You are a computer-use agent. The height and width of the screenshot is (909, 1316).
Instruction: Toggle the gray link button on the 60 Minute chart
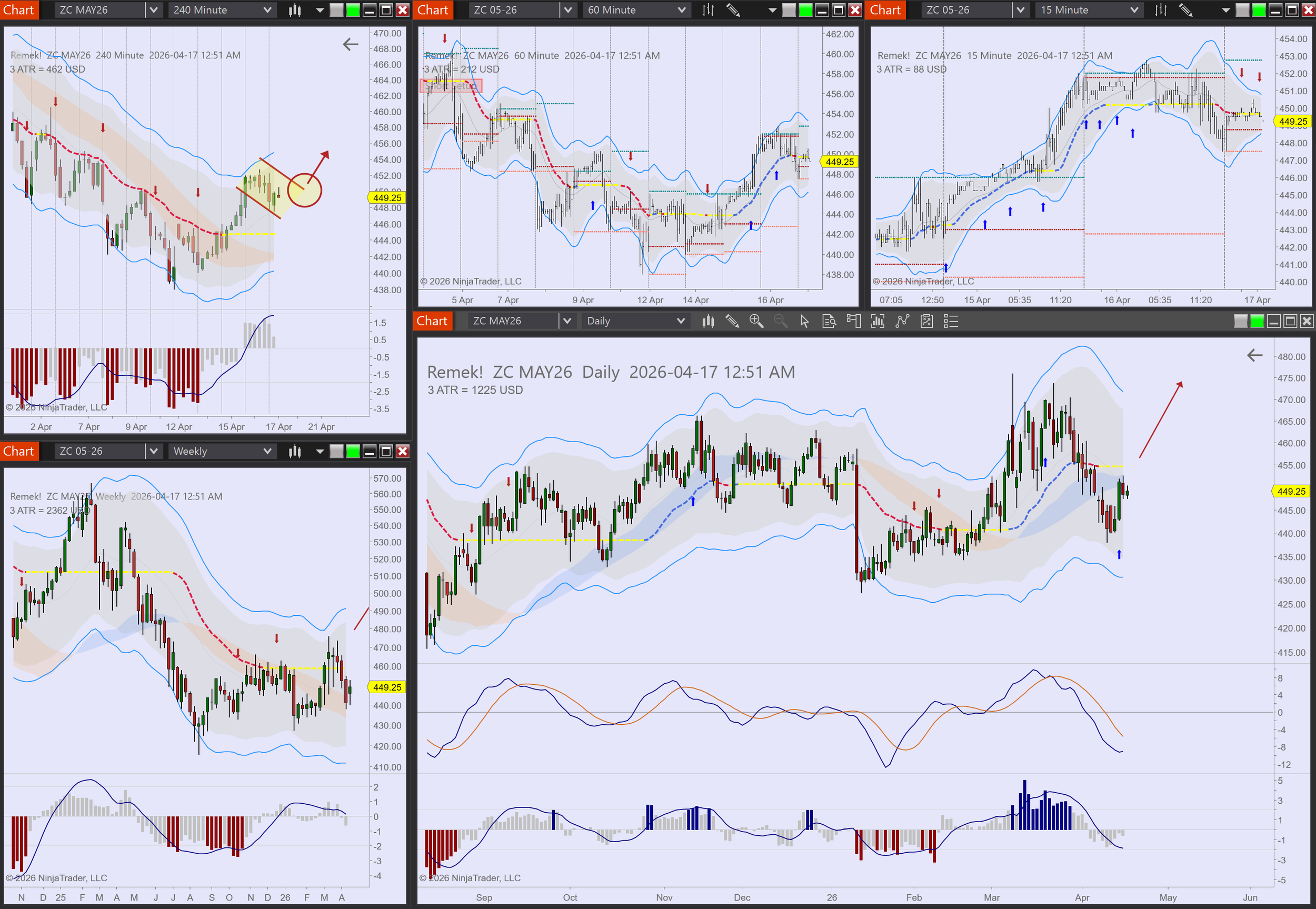click(789, 9)
